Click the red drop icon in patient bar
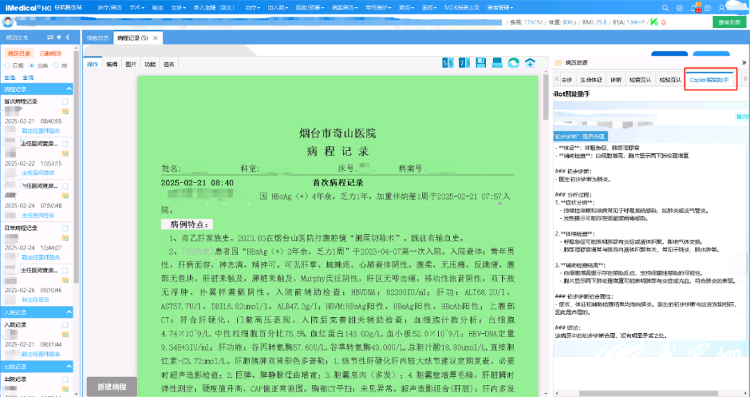The width and height of the screenshot is (750, 397). 663,22
